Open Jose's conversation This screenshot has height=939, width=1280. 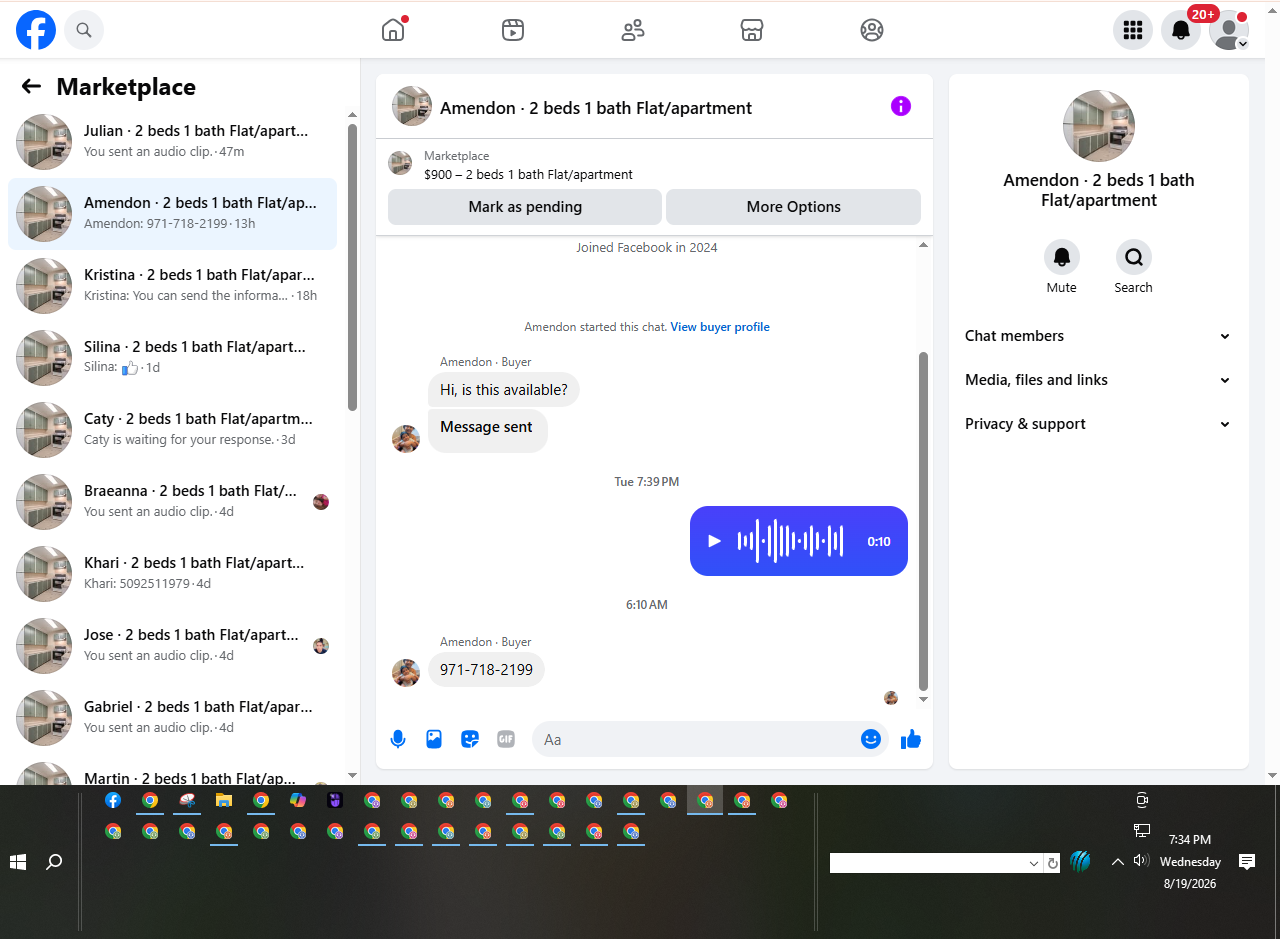click(x=172, y=646)
